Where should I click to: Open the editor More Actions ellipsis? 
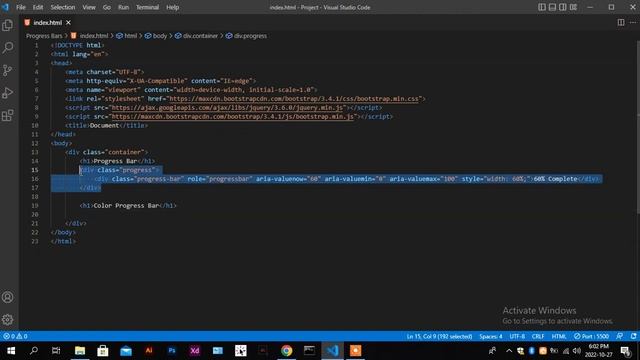point(633,22)
